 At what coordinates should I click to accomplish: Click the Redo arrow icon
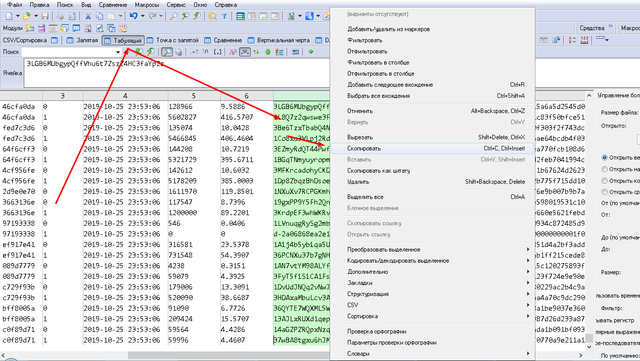coord(152,16)
